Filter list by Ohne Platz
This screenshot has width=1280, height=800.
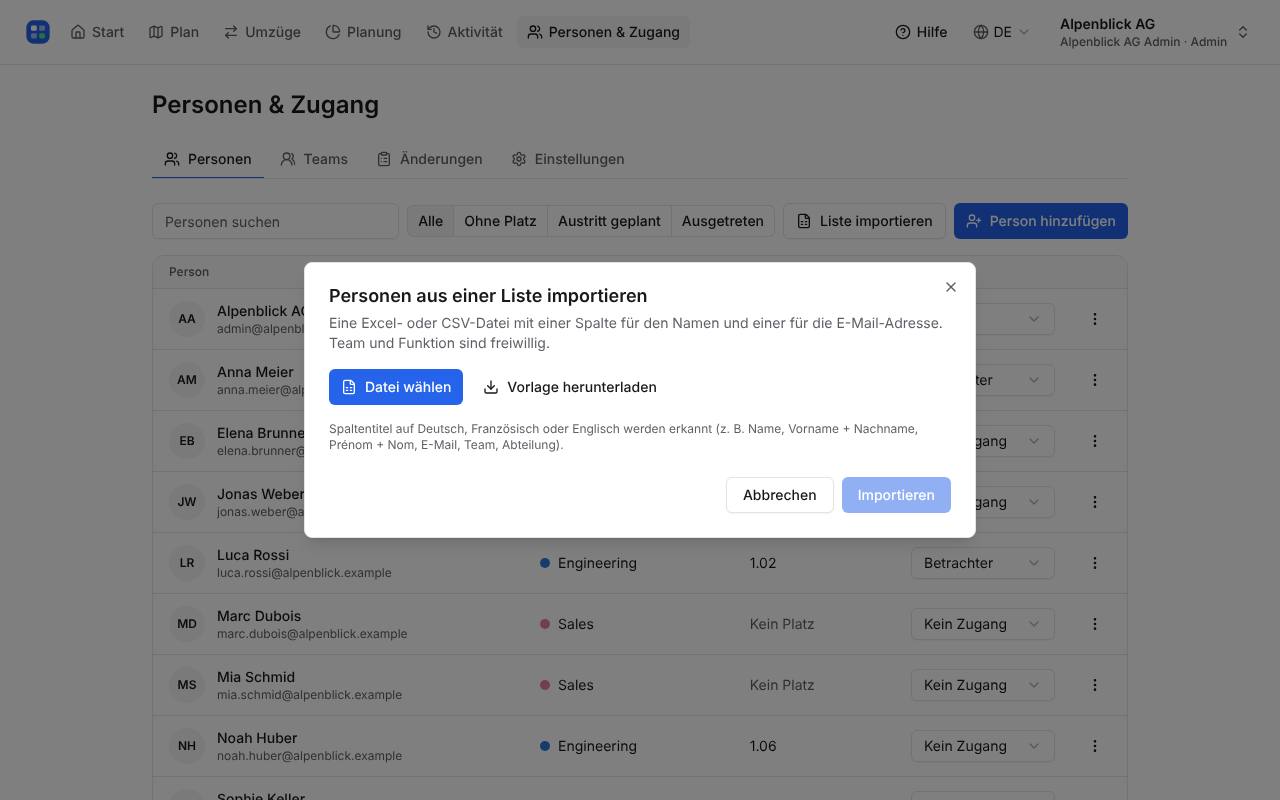(x=500, y=221)
